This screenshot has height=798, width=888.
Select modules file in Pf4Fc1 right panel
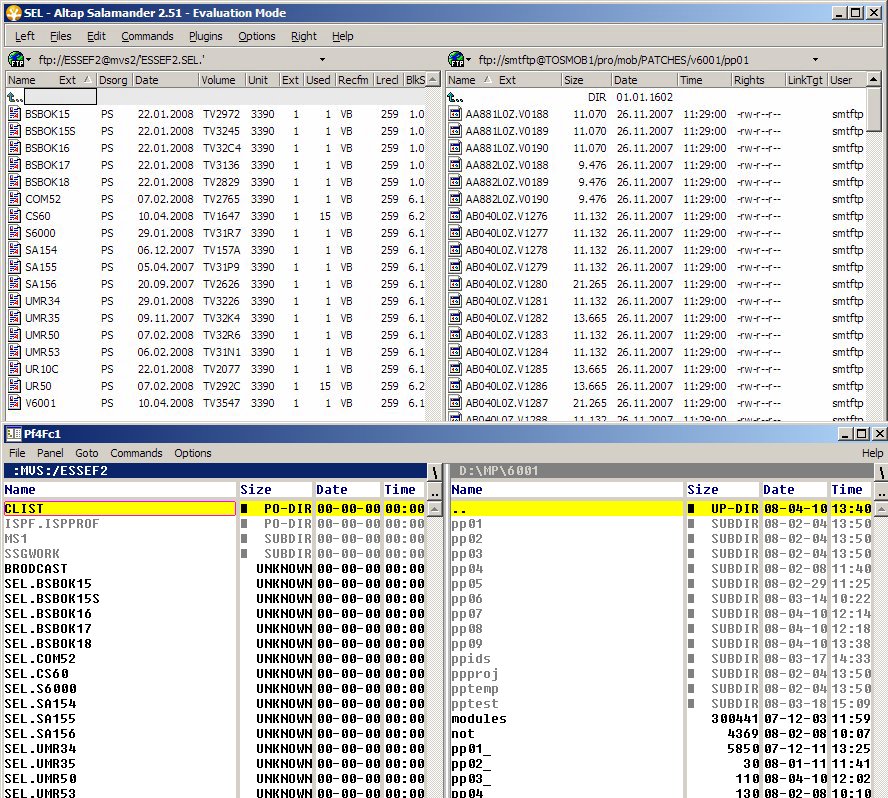tap(479, 719)
